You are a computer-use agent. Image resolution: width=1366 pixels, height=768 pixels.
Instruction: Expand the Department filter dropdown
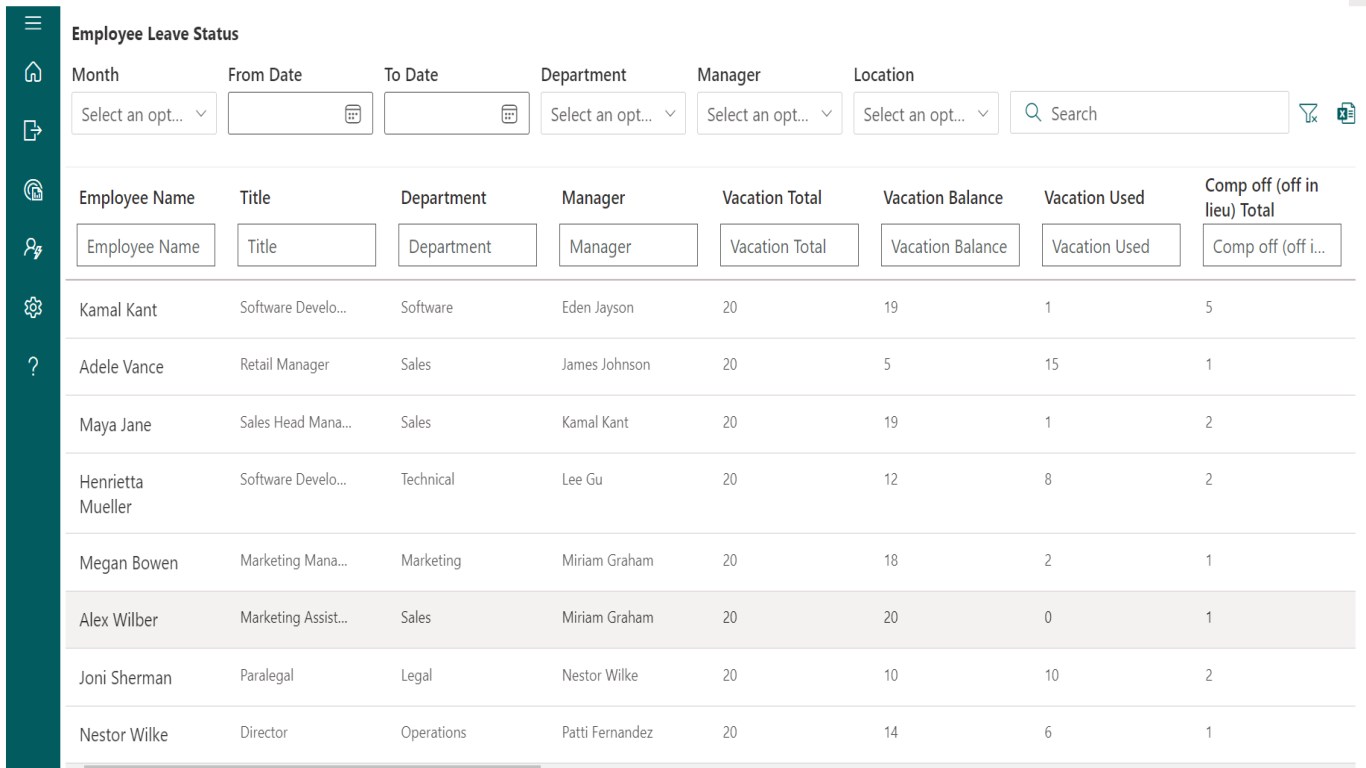[613, 115]
